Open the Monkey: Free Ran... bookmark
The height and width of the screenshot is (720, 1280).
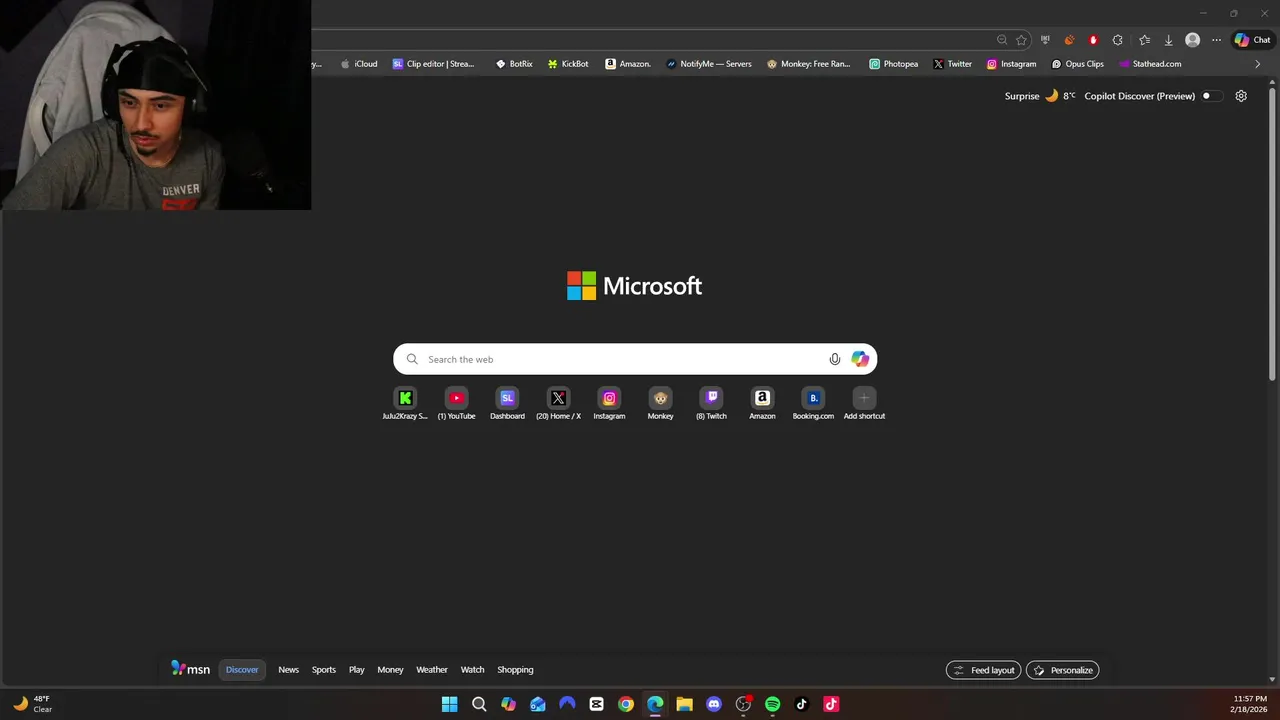click(809, 64)
